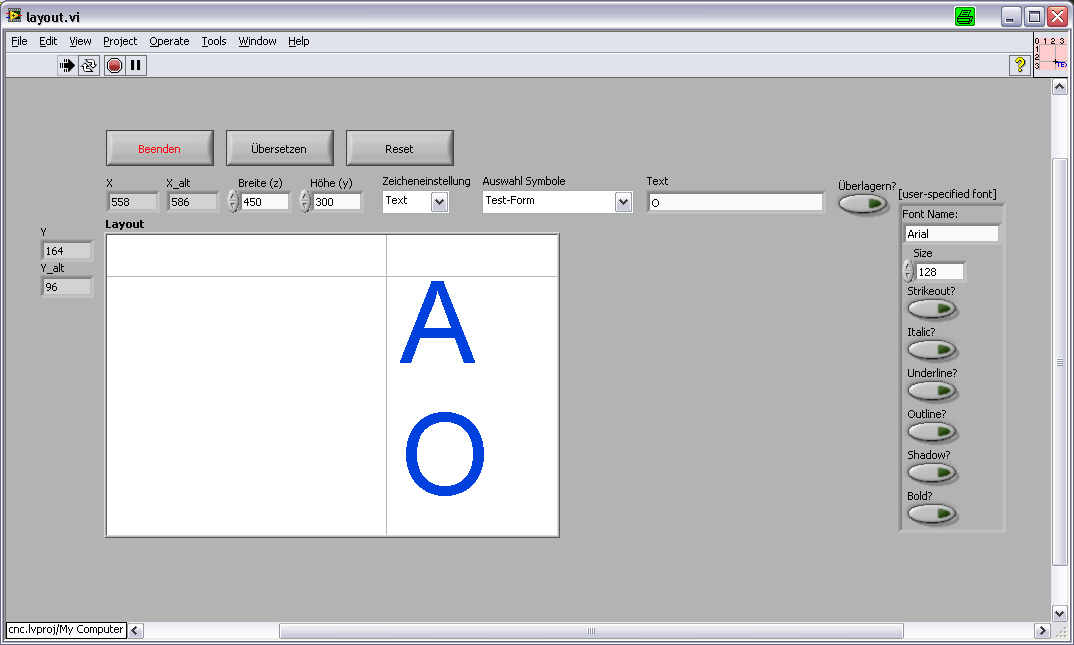The width and height of the screenshot is (1074, 645).
Task: Click the cnc.lvproj/My Computer status label
Action: 66,629
